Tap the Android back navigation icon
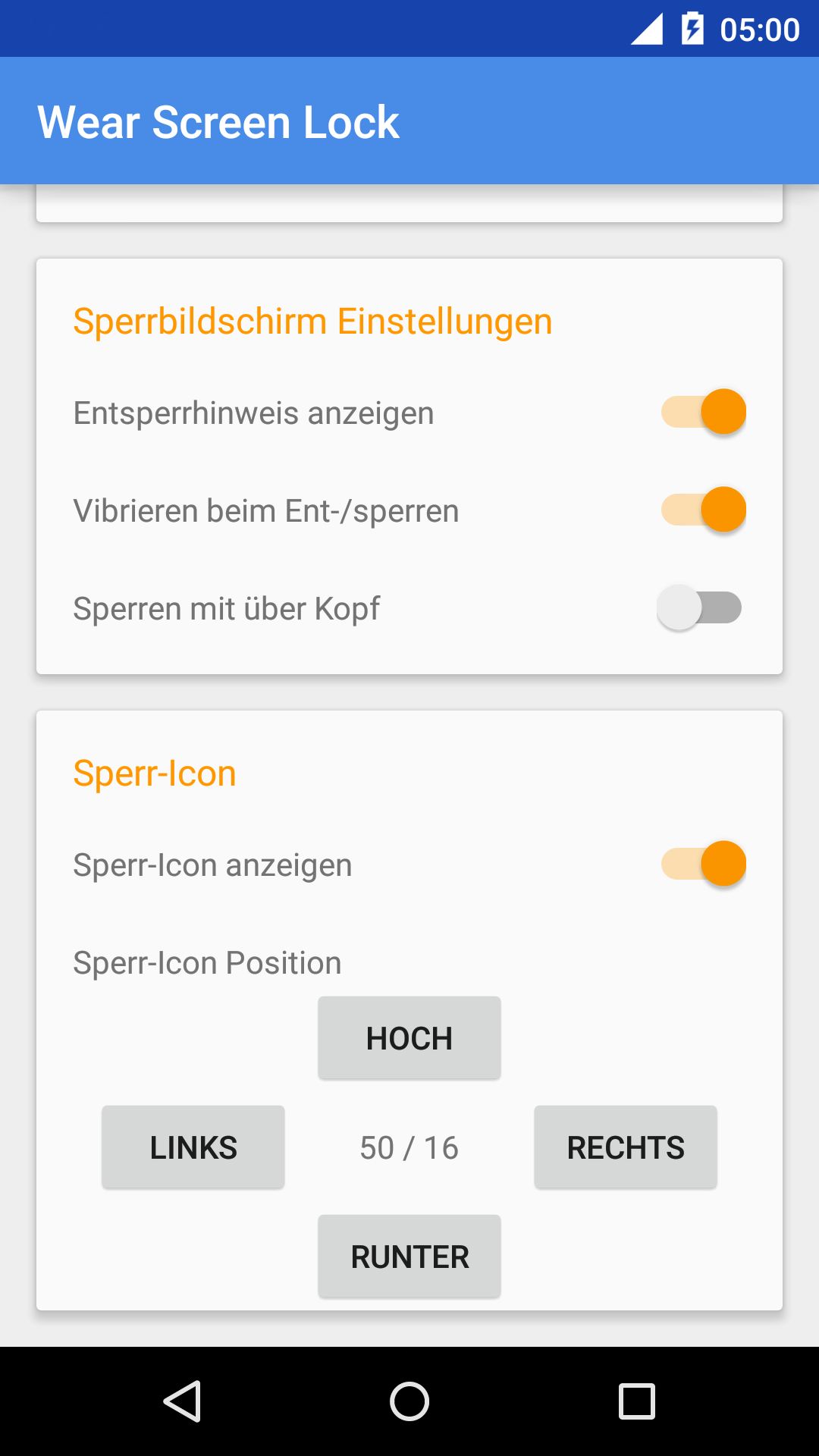This screenshot has height=1456, width=819. [182, 1401]
